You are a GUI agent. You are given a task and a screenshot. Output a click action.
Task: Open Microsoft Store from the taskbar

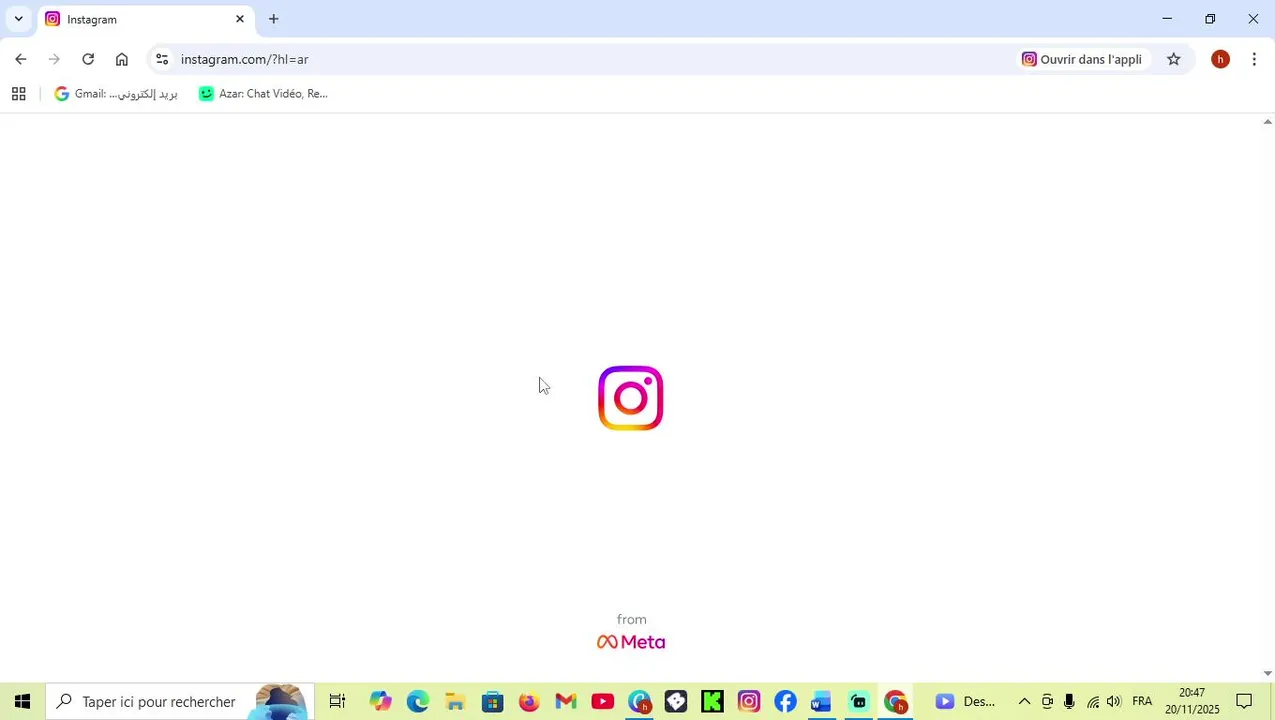492,701
